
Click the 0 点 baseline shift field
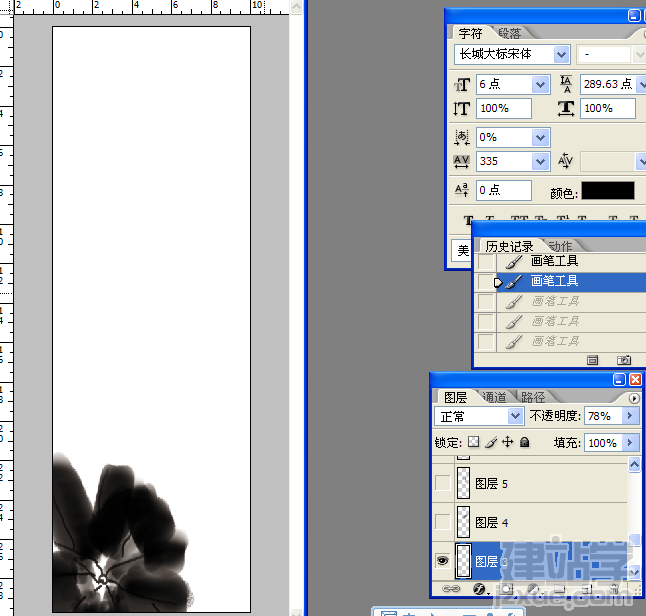(503, 190)
